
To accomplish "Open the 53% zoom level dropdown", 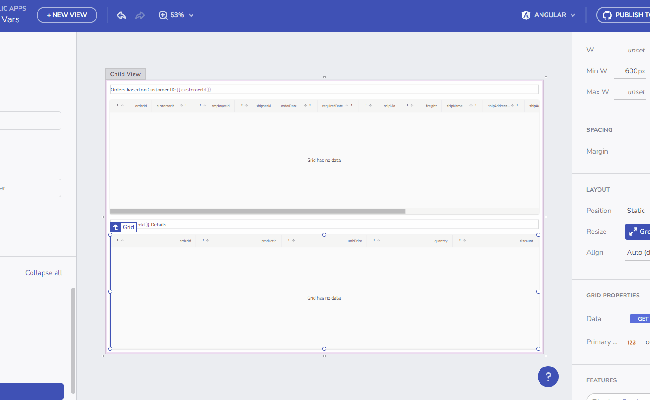I will pyautogui.click(x=176, y=15).
